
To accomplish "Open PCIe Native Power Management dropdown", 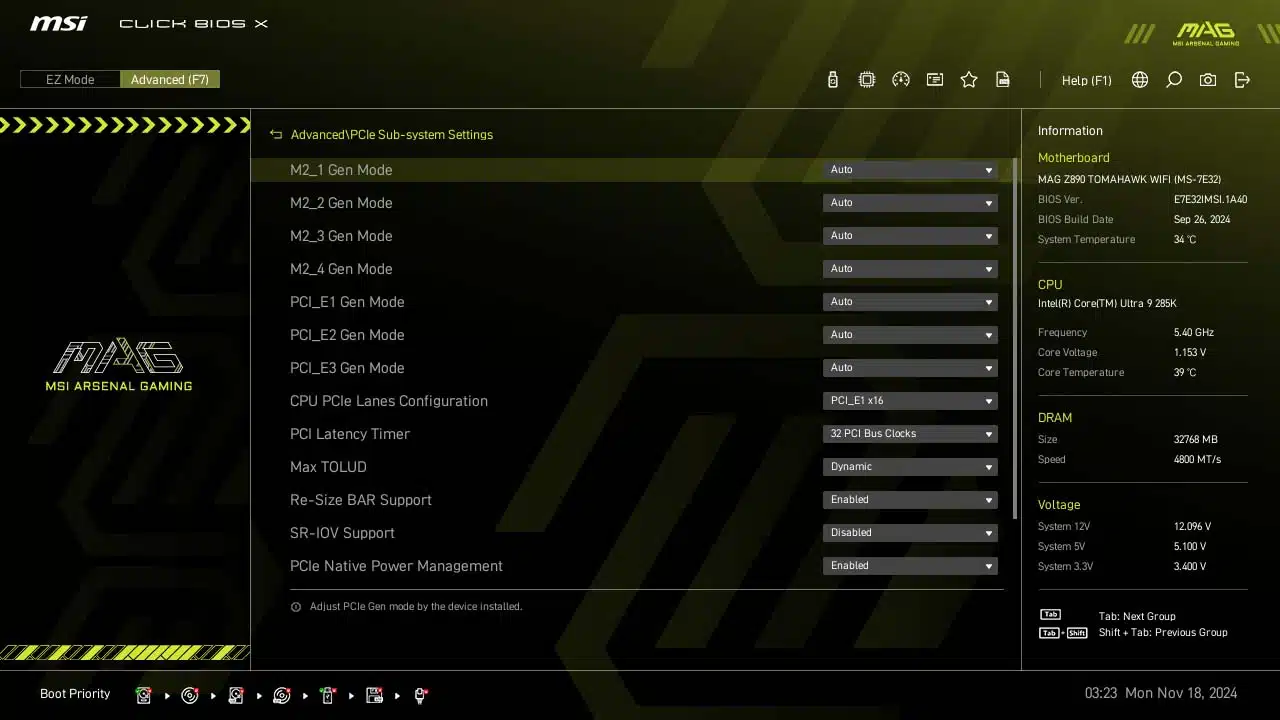I will [x=910, y=566].
